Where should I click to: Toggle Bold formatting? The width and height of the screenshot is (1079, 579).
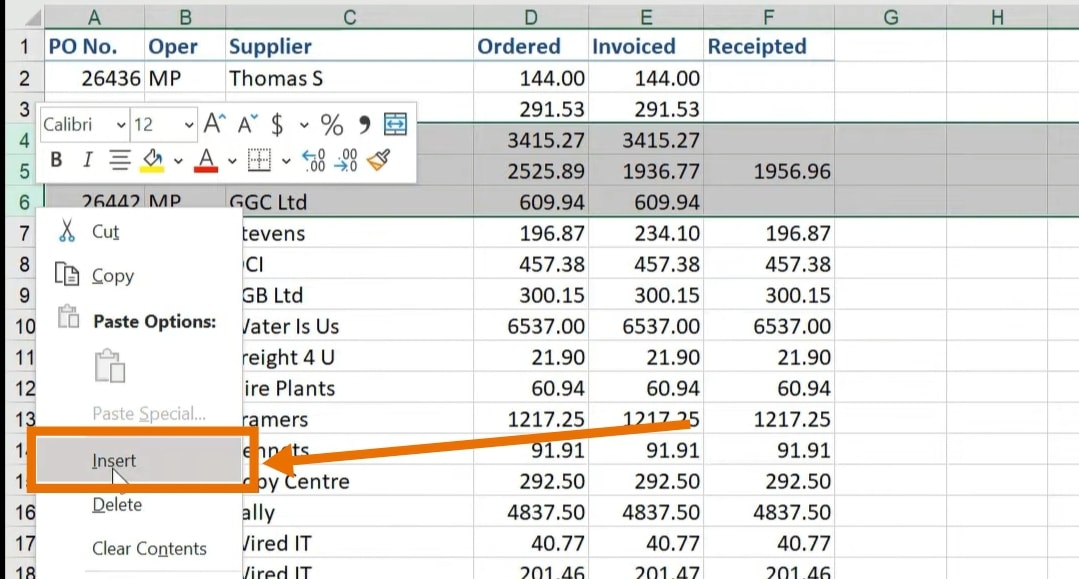click(56, 159)
